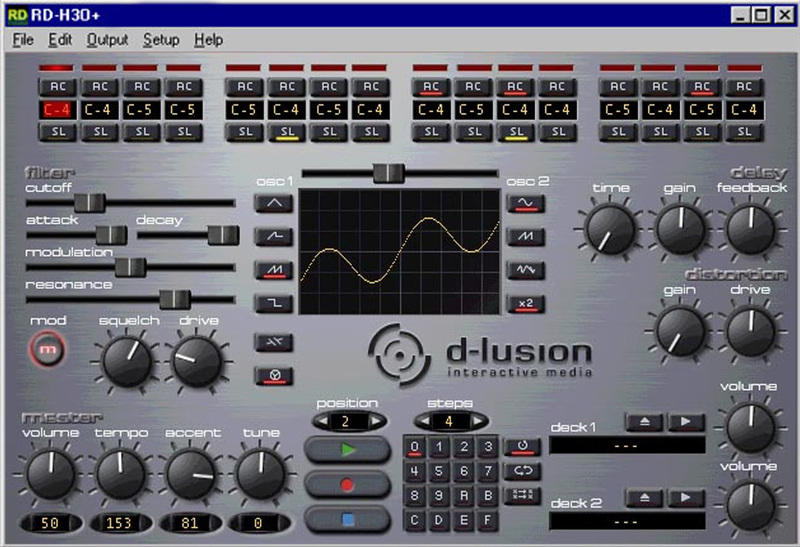The width and height of the screenshot is (800, 547).
Task: Select osc 1 triangle waveform button
Action: pos(274,204)
